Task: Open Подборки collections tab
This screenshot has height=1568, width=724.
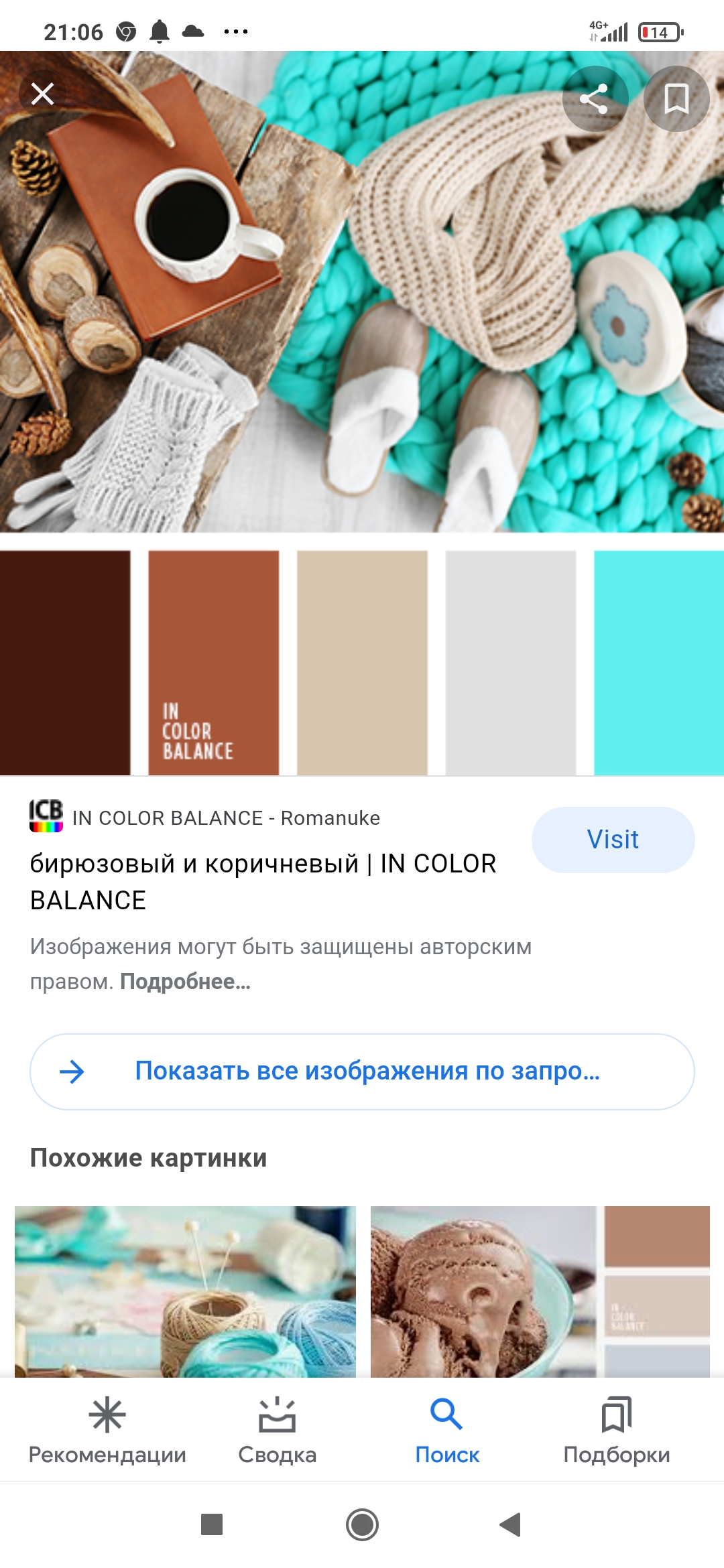Action: pos(617,1430)
